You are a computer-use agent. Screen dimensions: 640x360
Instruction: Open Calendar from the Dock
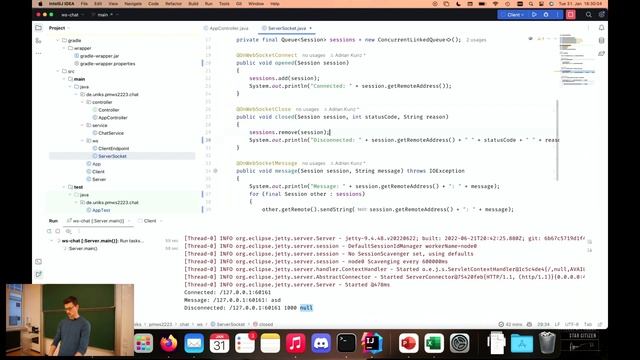pos(219,343)
